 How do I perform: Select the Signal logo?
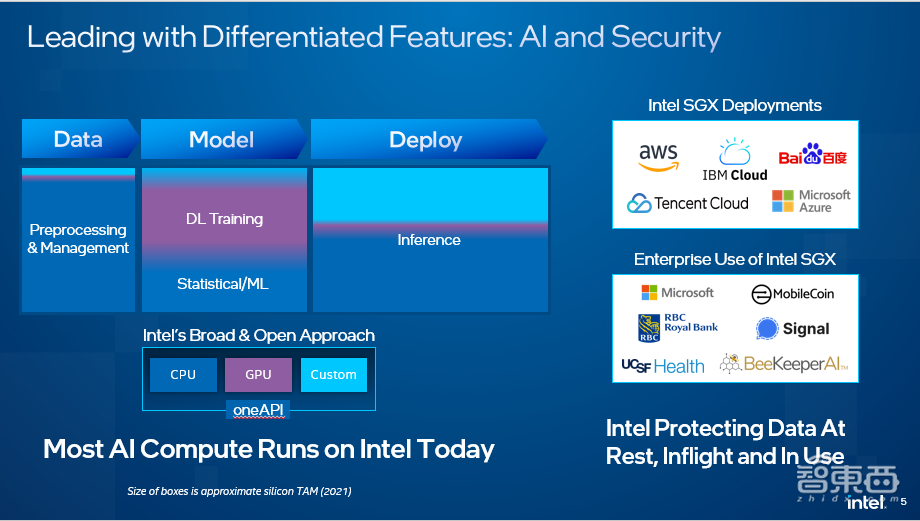coord(793,329)
